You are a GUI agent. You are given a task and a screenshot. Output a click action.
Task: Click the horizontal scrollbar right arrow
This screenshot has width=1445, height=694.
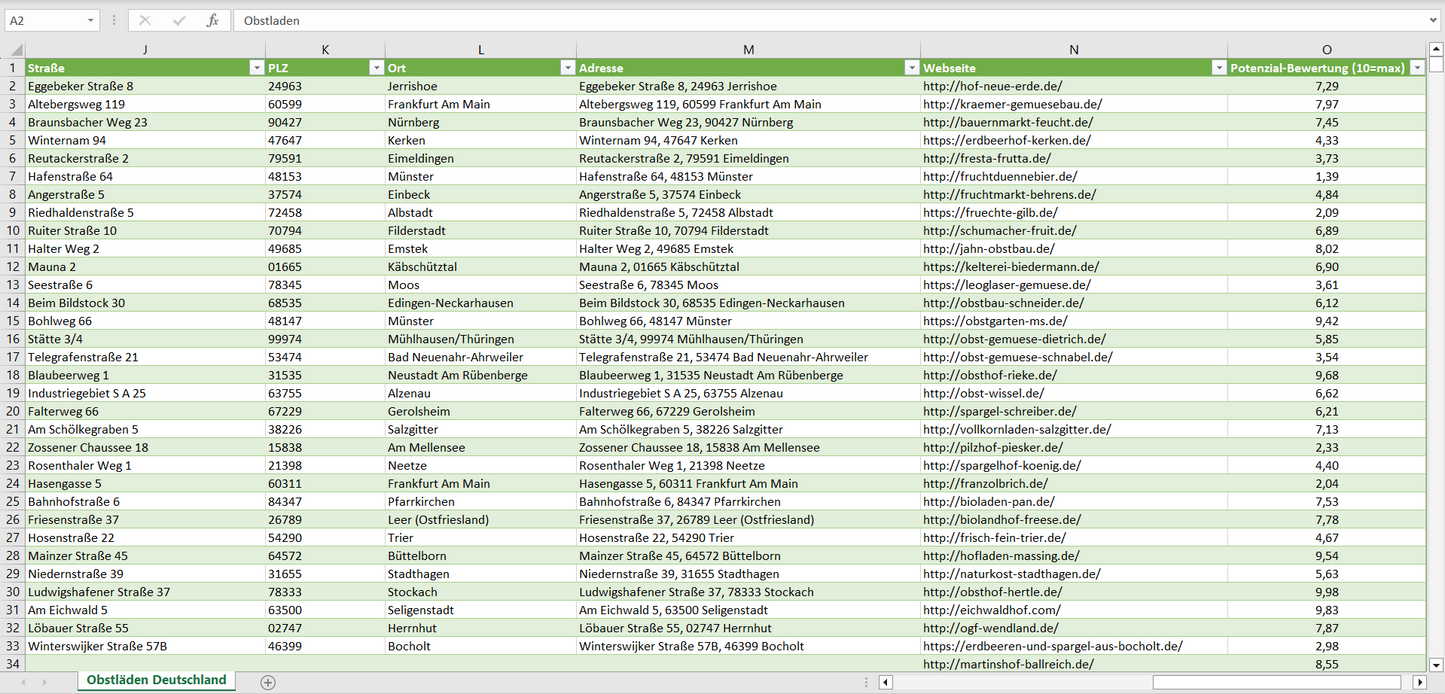[x=1418, y=682]
